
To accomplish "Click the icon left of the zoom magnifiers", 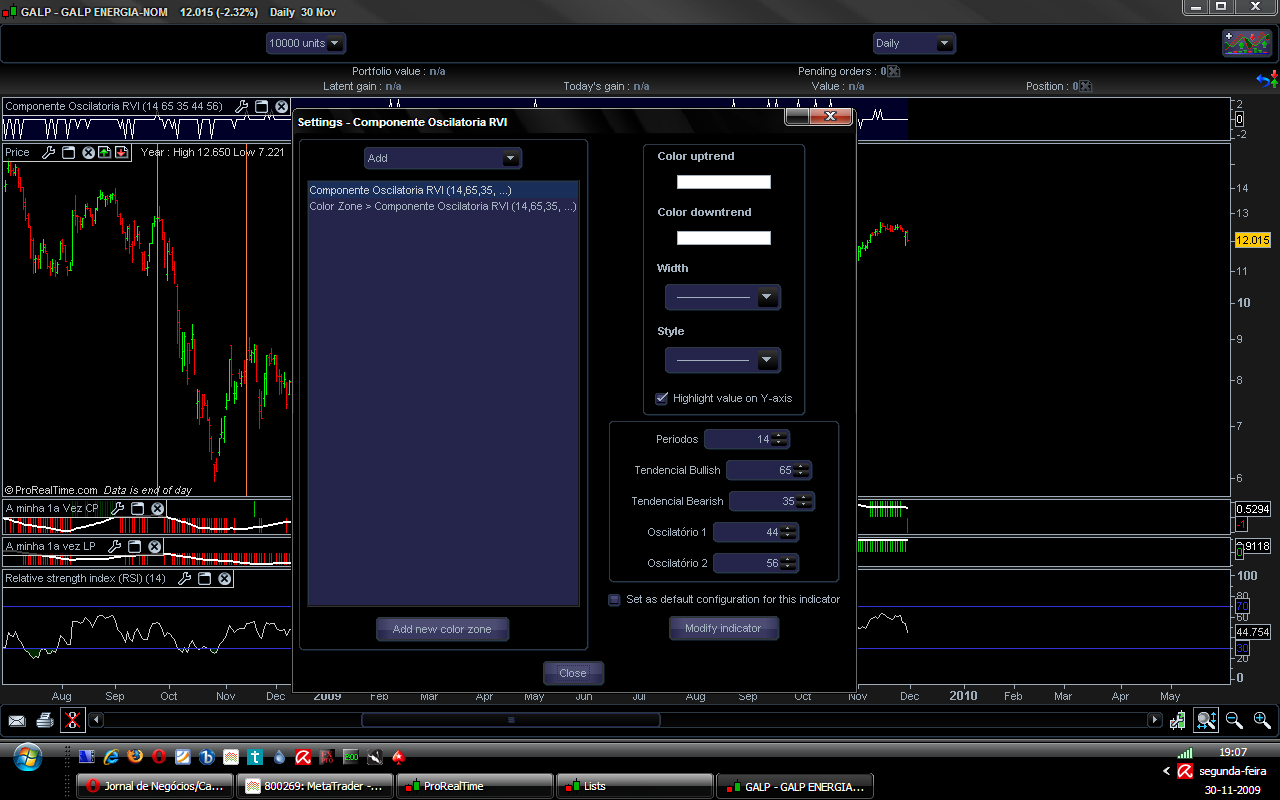I will 1179,719.
